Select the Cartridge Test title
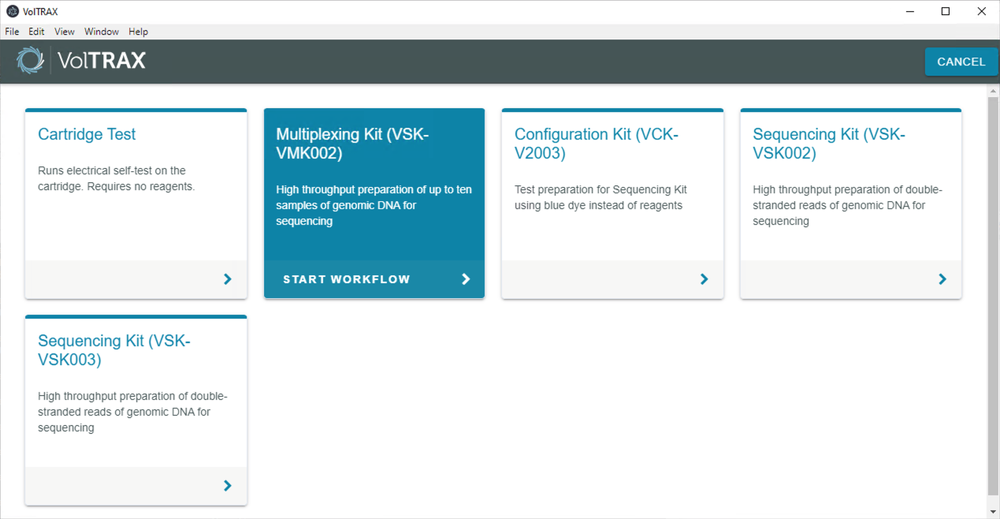The width and height of the screenshot is (1000, 519). 87,135
